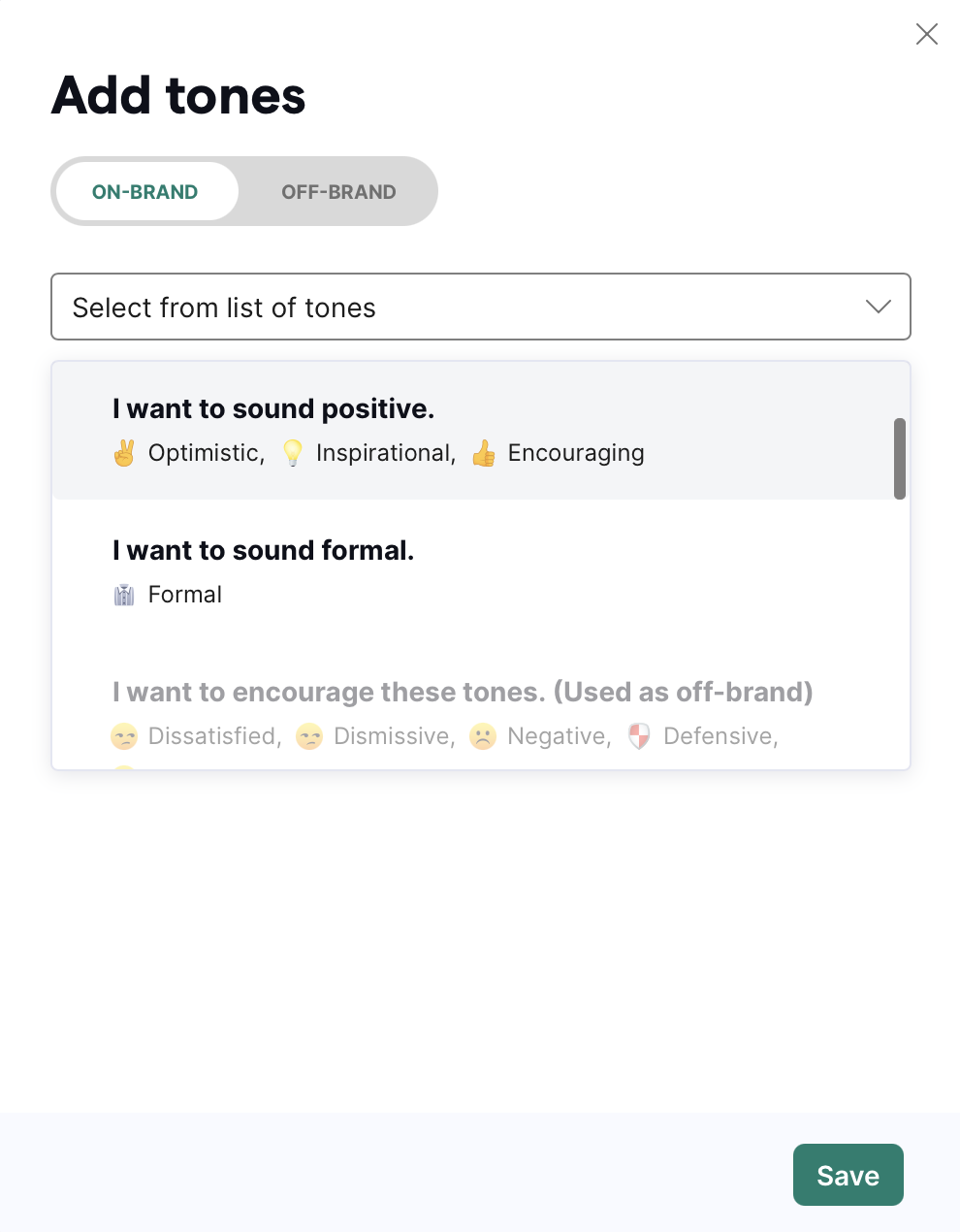Click the Encouraging tone label
The width and height of the screenshot is (960, 1232).
coord(576,453)
